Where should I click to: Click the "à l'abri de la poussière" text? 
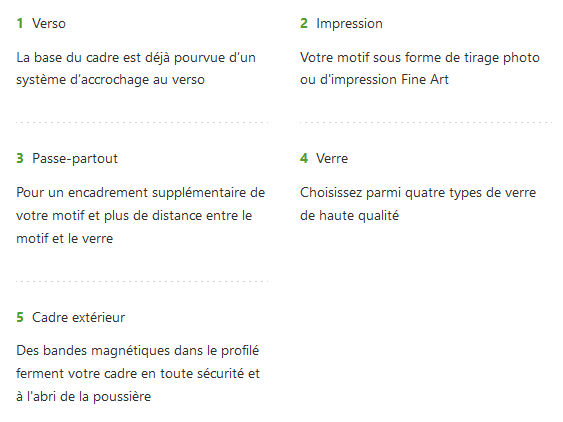(x=84, y=397)
